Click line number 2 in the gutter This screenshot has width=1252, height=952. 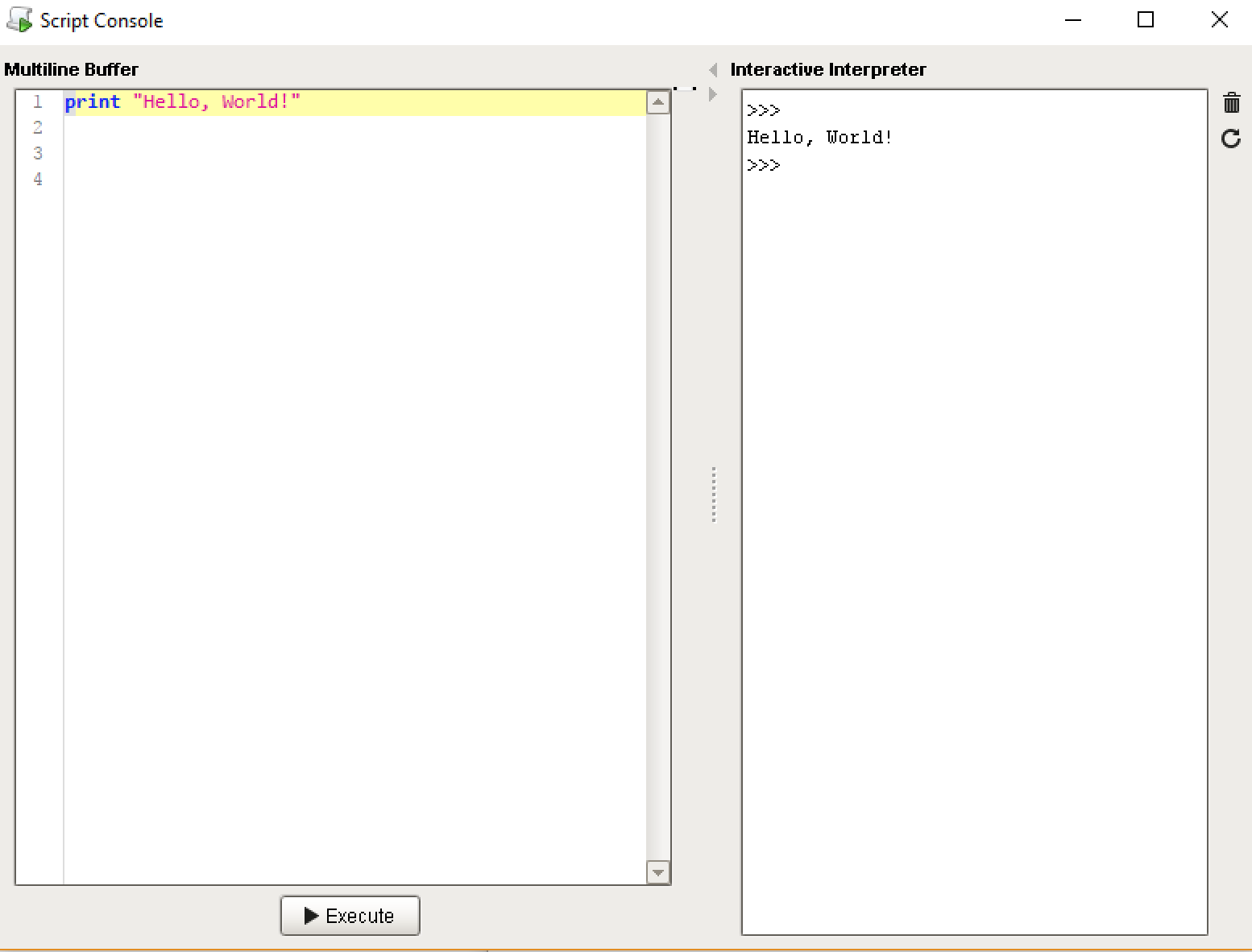pyautogui.click(x=38, y=127)
